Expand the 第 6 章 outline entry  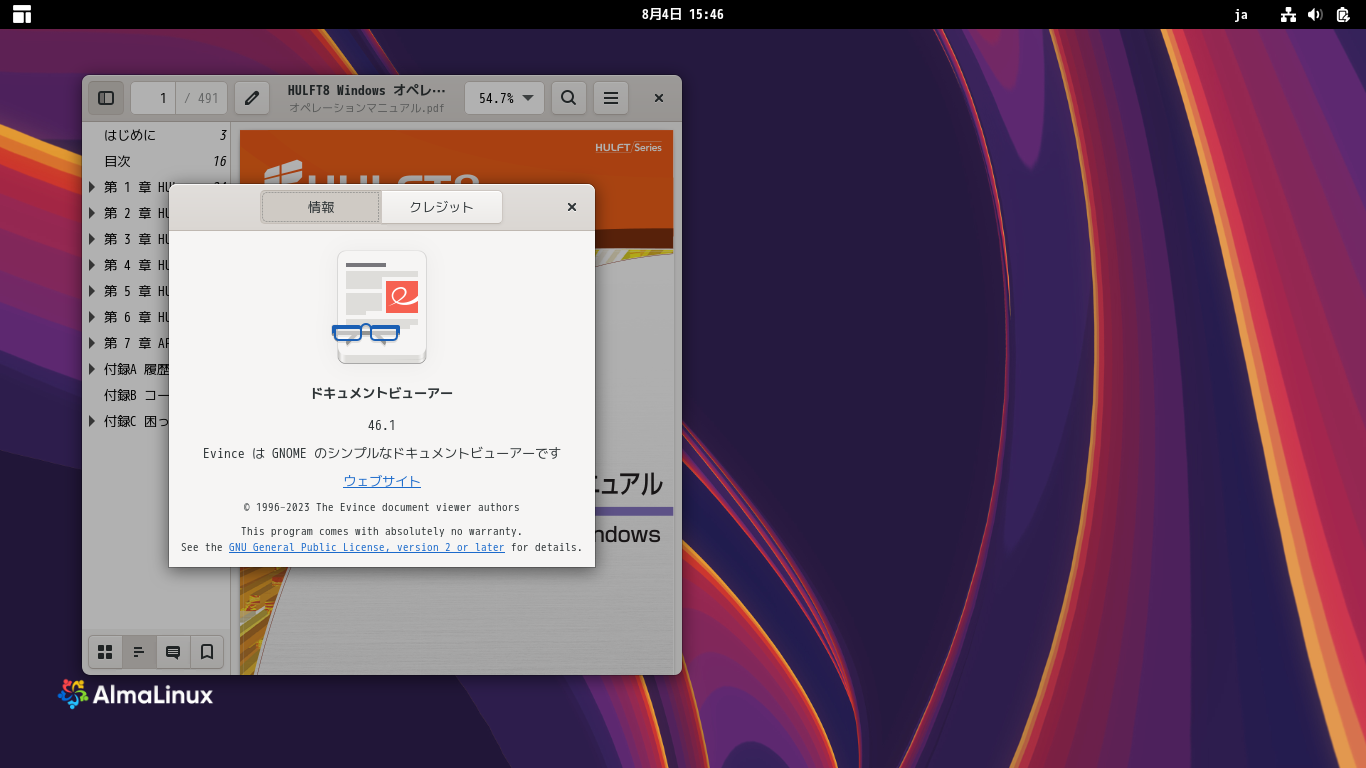click(93, 317)
